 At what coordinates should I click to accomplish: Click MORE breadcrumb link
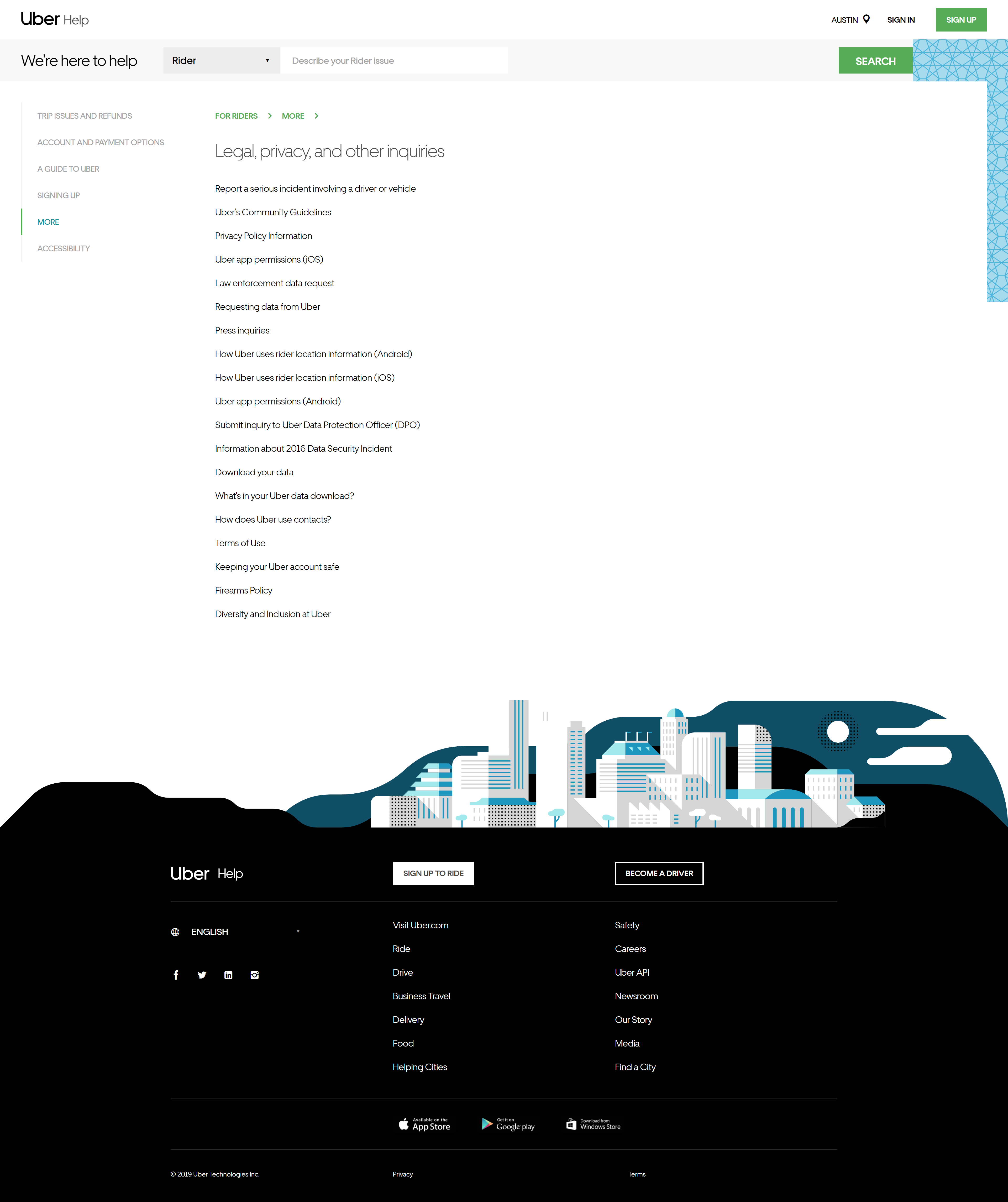pyautogui.click(x=293, y=116)
